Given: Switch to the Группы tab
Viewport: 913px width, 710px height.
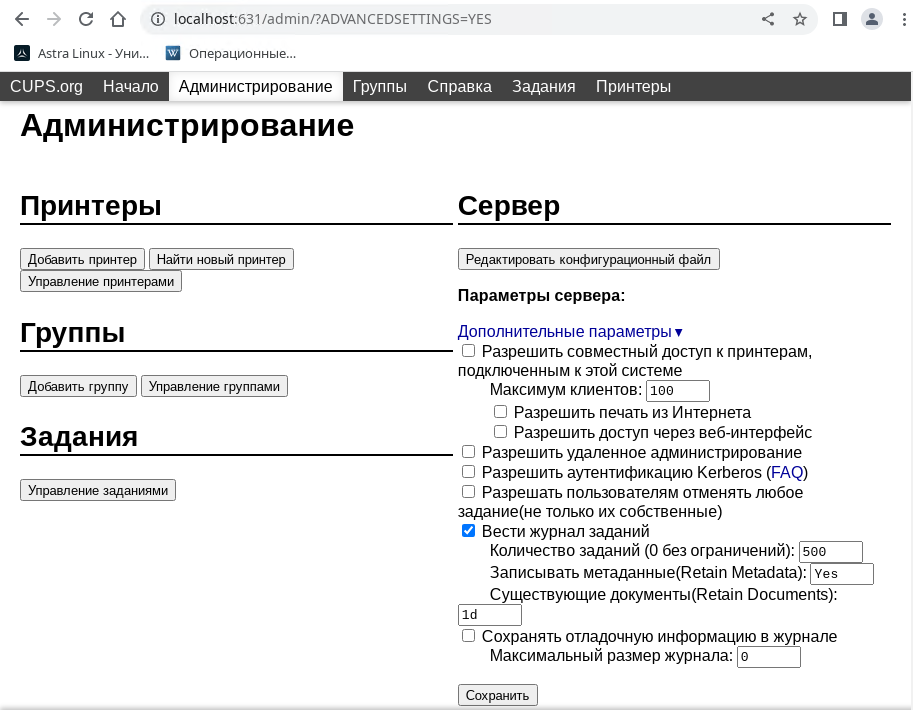Looking at the screenshot, I should [380, 86].
